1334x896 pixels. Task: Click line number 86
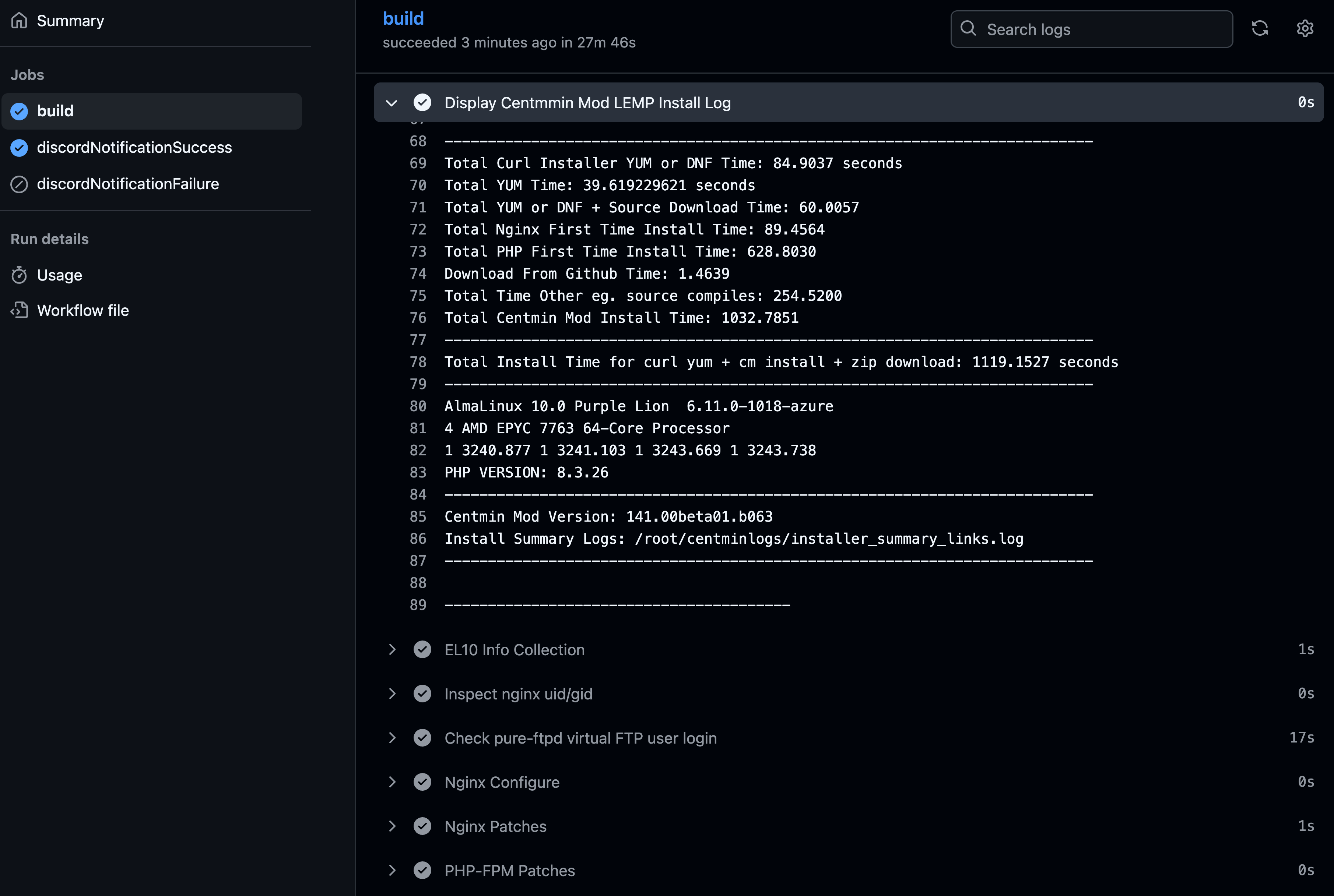click(418, 539)
